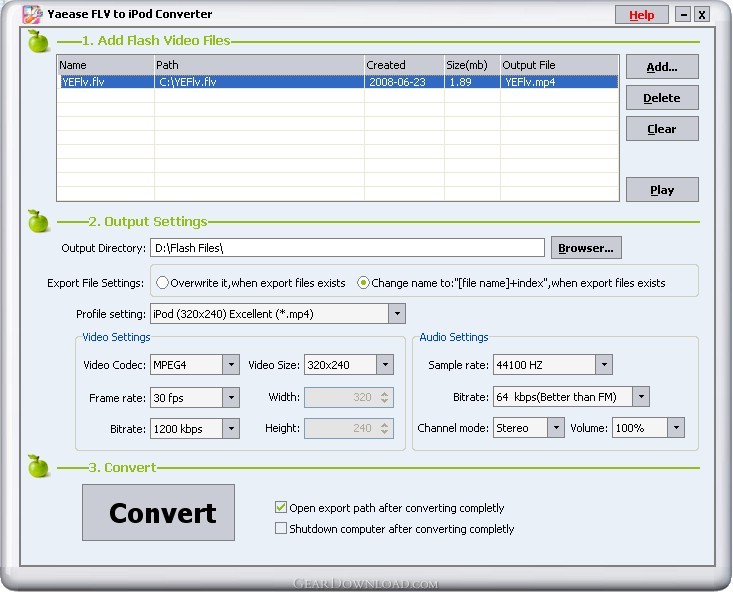The width and height of the screenshot is (733, 592).
Task: Open the audio Bitrate 64 kbps dropdown
Action: pos(641,397)
